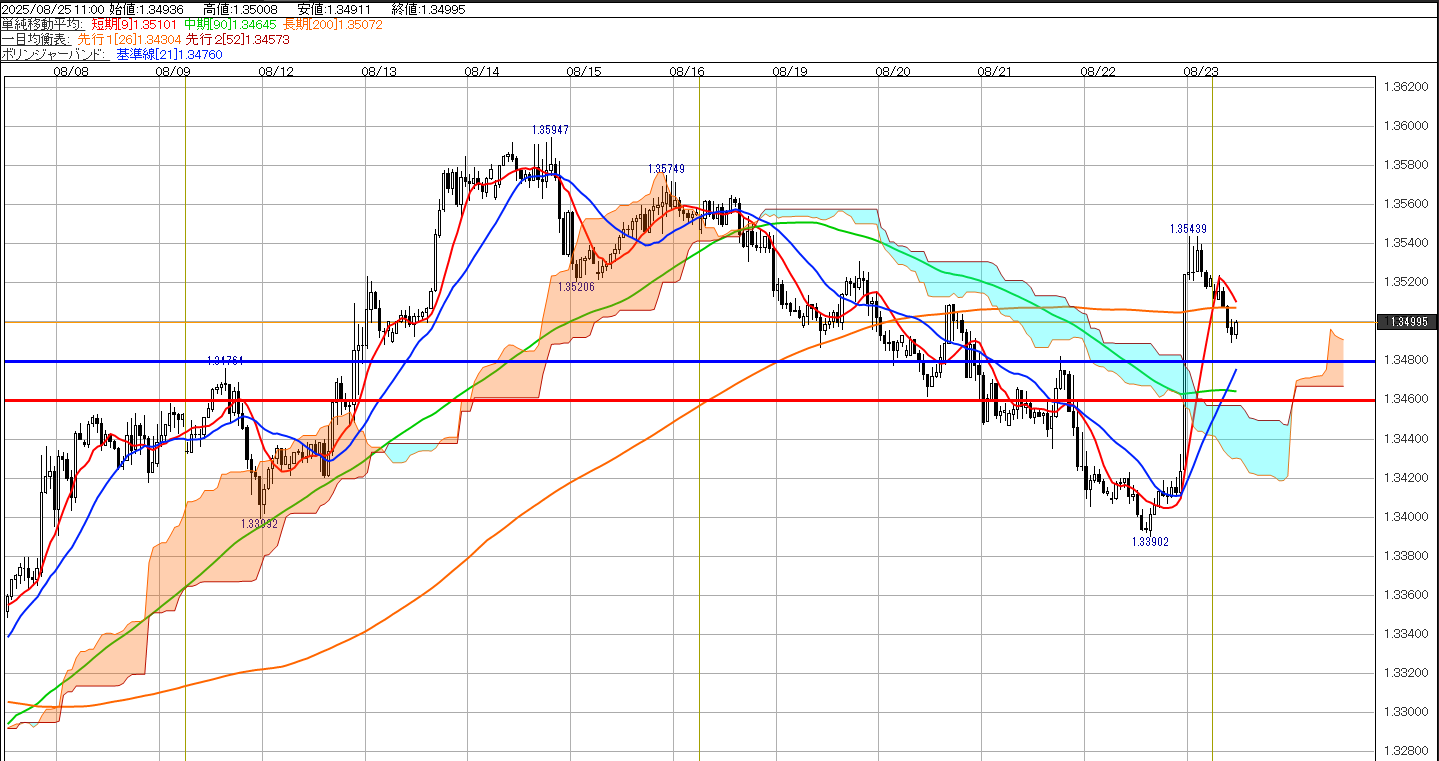The width and height of the screenshot is (1439, 761).
Task: Click the 1.34400 price axis label
Action: [x=1405, y=438]
